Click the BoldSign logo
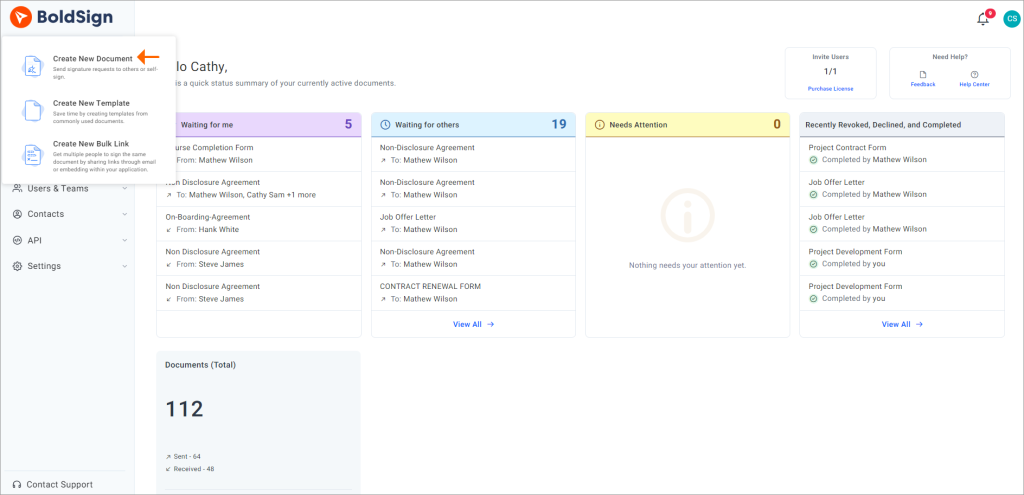 [x=61, y=17]
